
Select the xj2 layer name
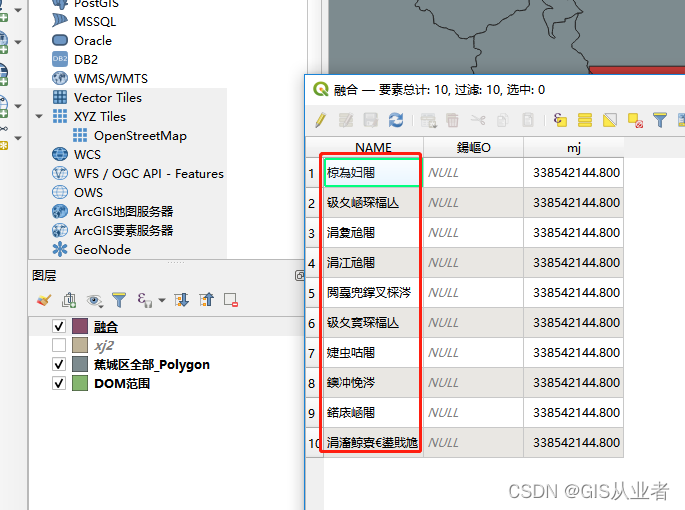pos(104,346)
